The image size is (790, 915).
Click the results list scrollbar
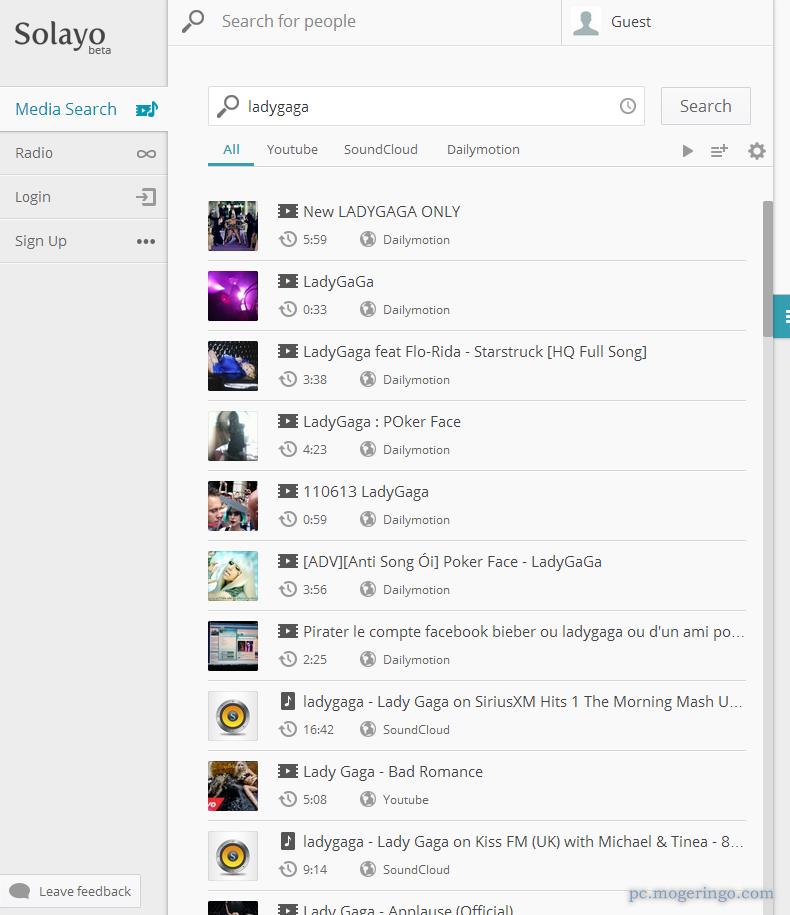pos(768,269)
